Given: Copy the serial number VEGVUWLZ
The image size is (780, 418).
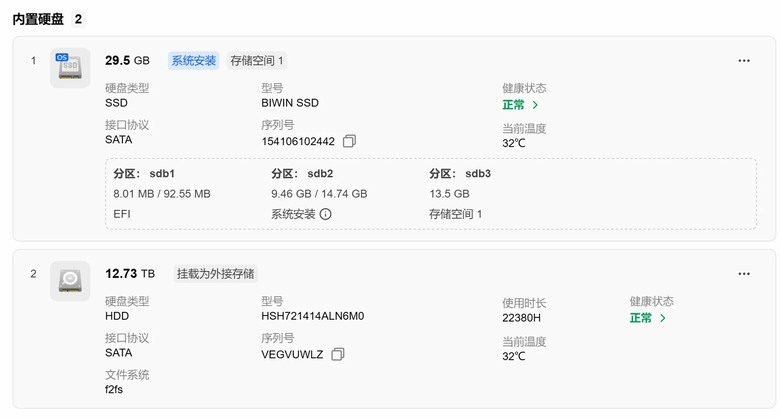Looking at the screenshot, I should [338, 354].
